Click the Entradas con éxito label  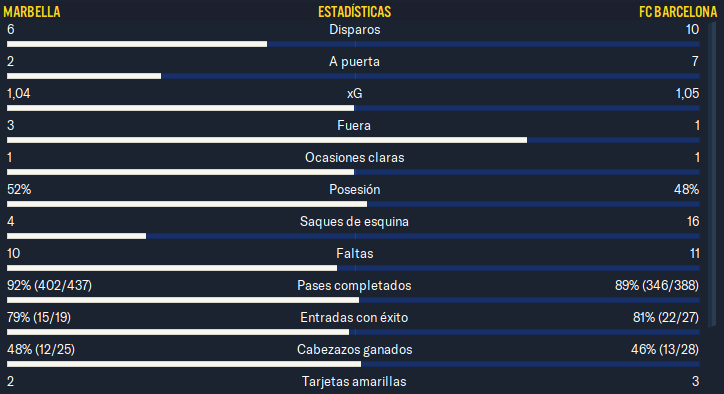point(354,317)
